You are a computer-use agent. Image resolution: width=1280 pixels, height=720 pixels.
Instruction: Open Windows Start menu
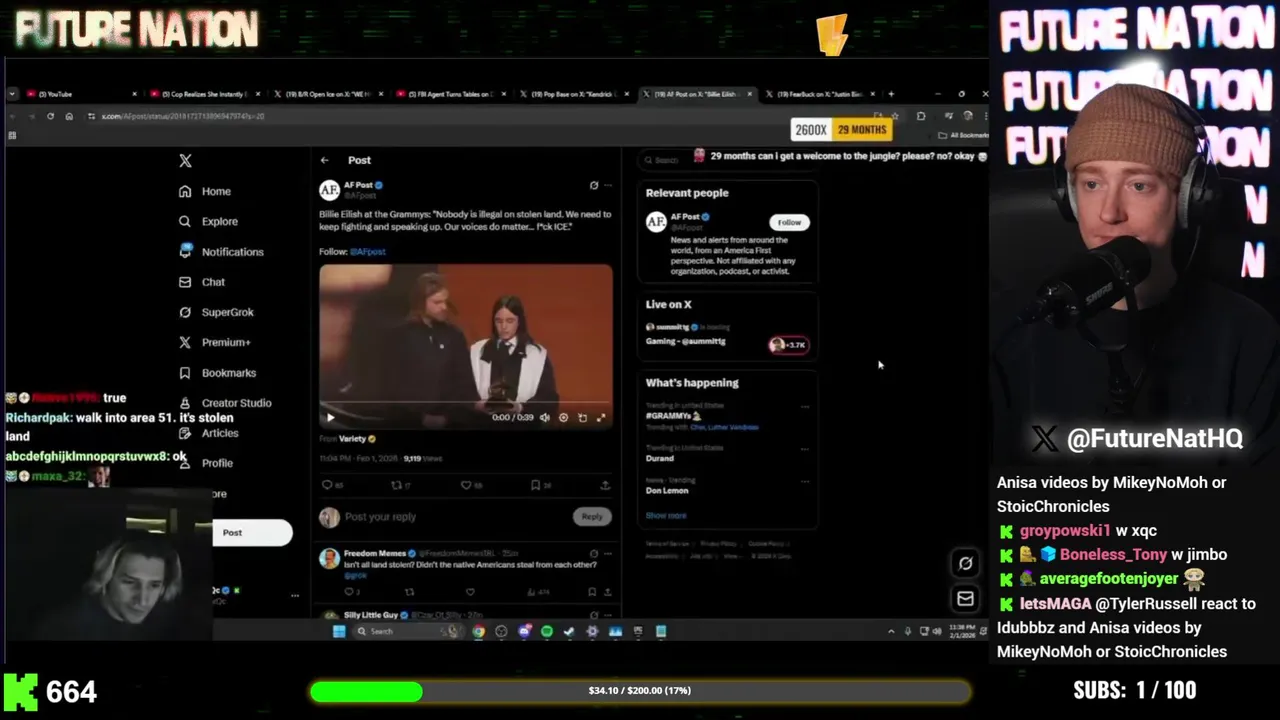tap(339, 631)
